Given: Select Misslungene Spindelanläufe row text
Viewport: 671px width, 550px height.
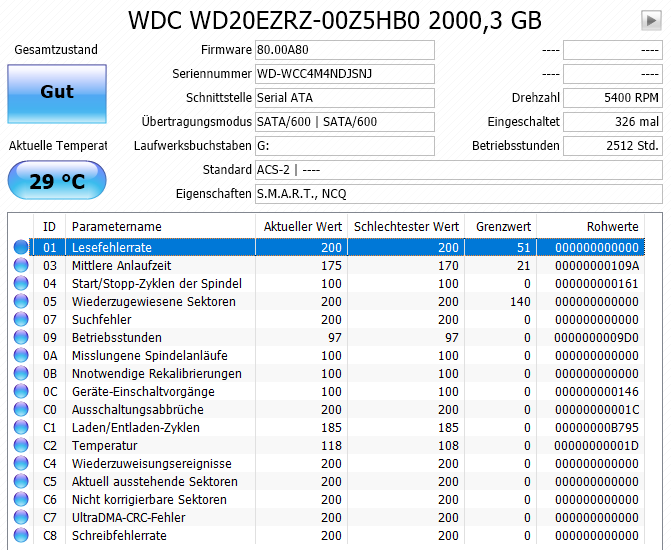Looking at the screenshot, I should (150, 355).
